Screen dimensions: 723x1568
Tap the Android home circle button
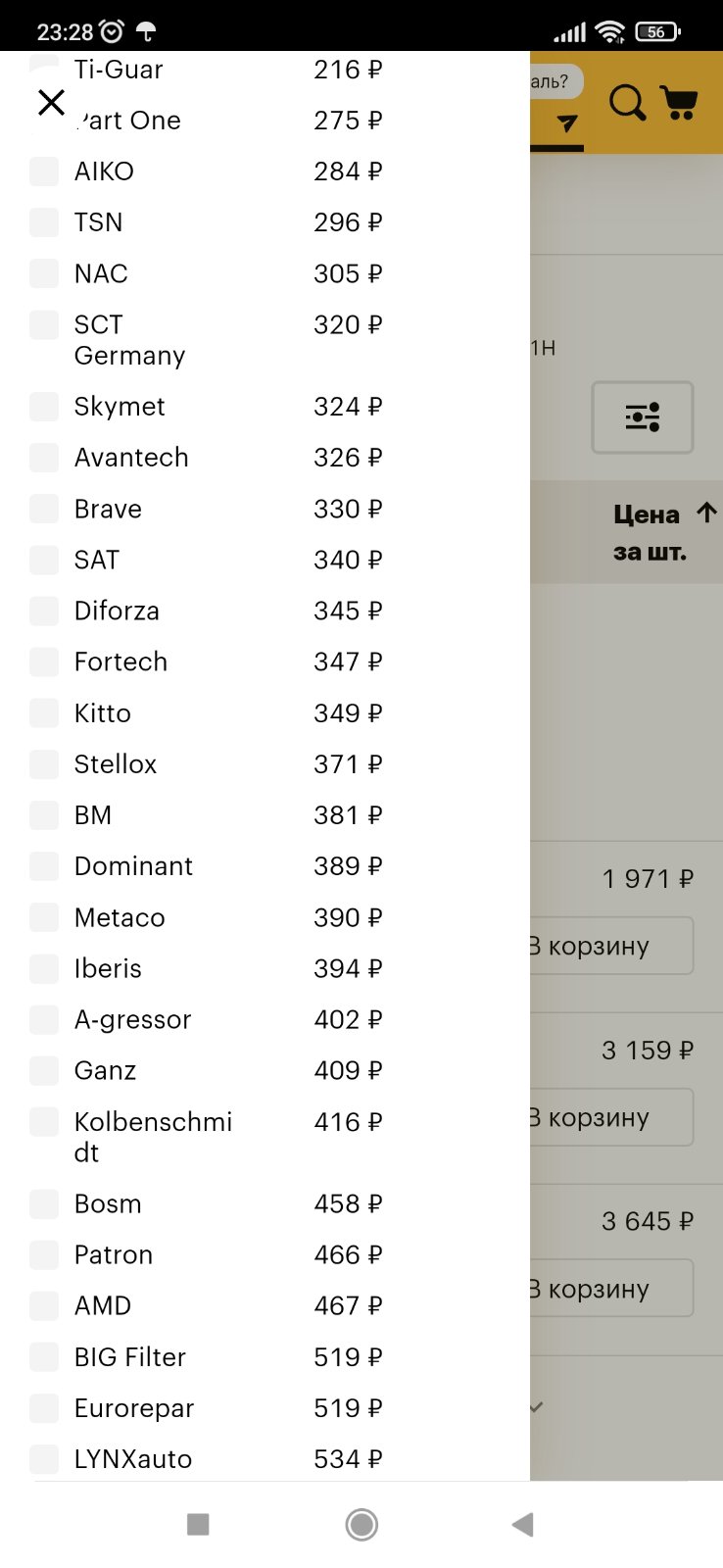tap(361, 1524)
